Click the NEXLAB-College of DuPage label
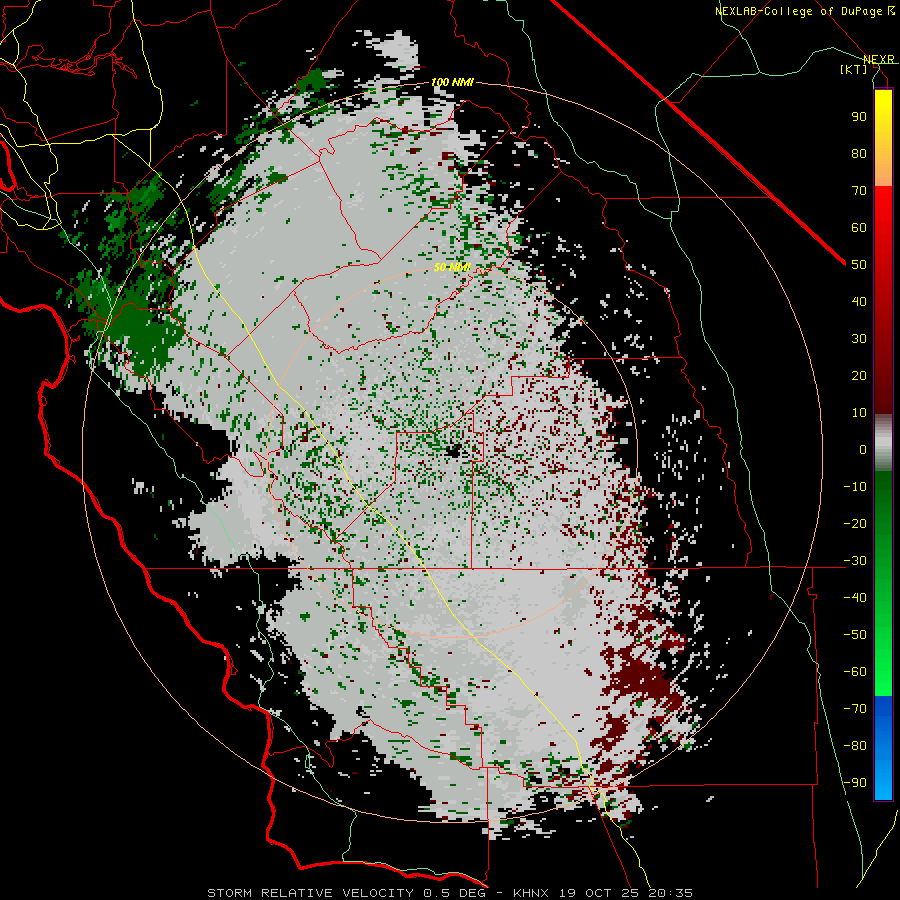The height and width of the screenshot is (900, 900). pos(804,11)
